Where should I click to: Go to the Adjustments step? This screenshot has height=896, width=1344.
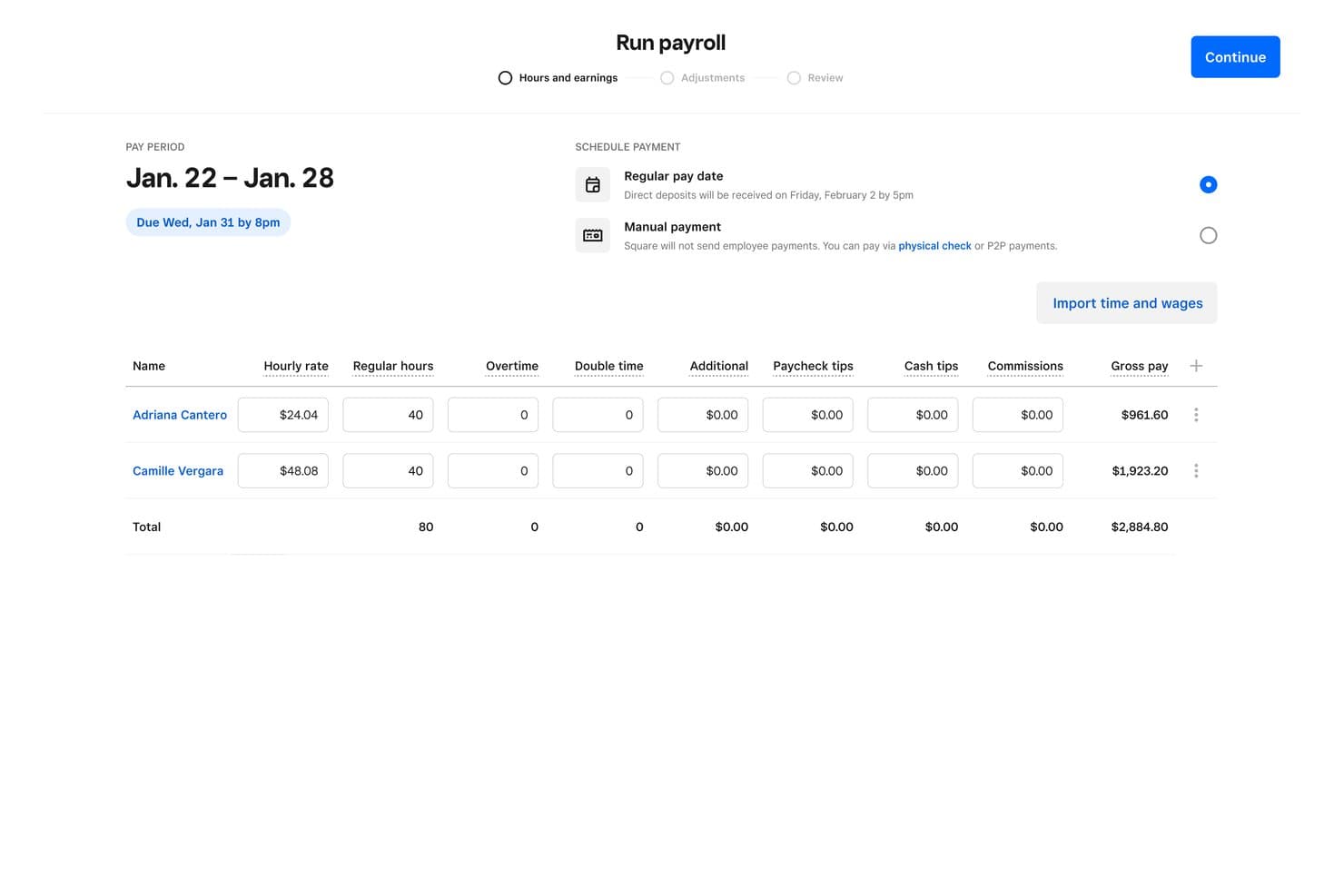coord(703,78)
